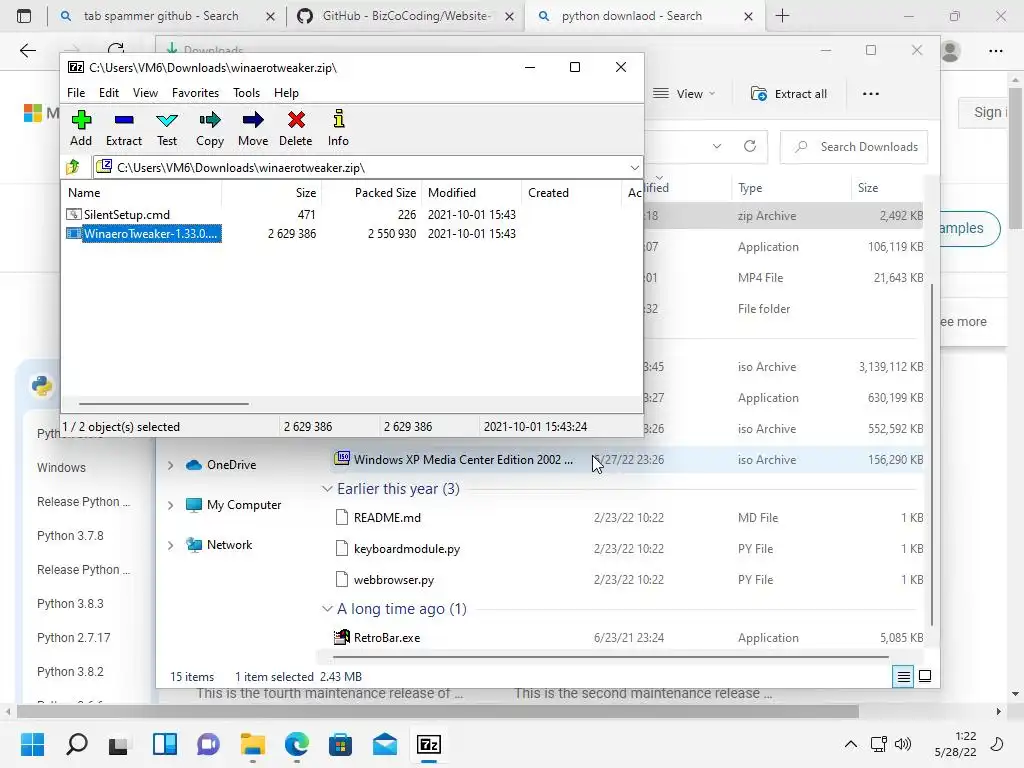Run the Test archive tool
Viewport: 1024px width, 768px height.
[x=167, y=128]
